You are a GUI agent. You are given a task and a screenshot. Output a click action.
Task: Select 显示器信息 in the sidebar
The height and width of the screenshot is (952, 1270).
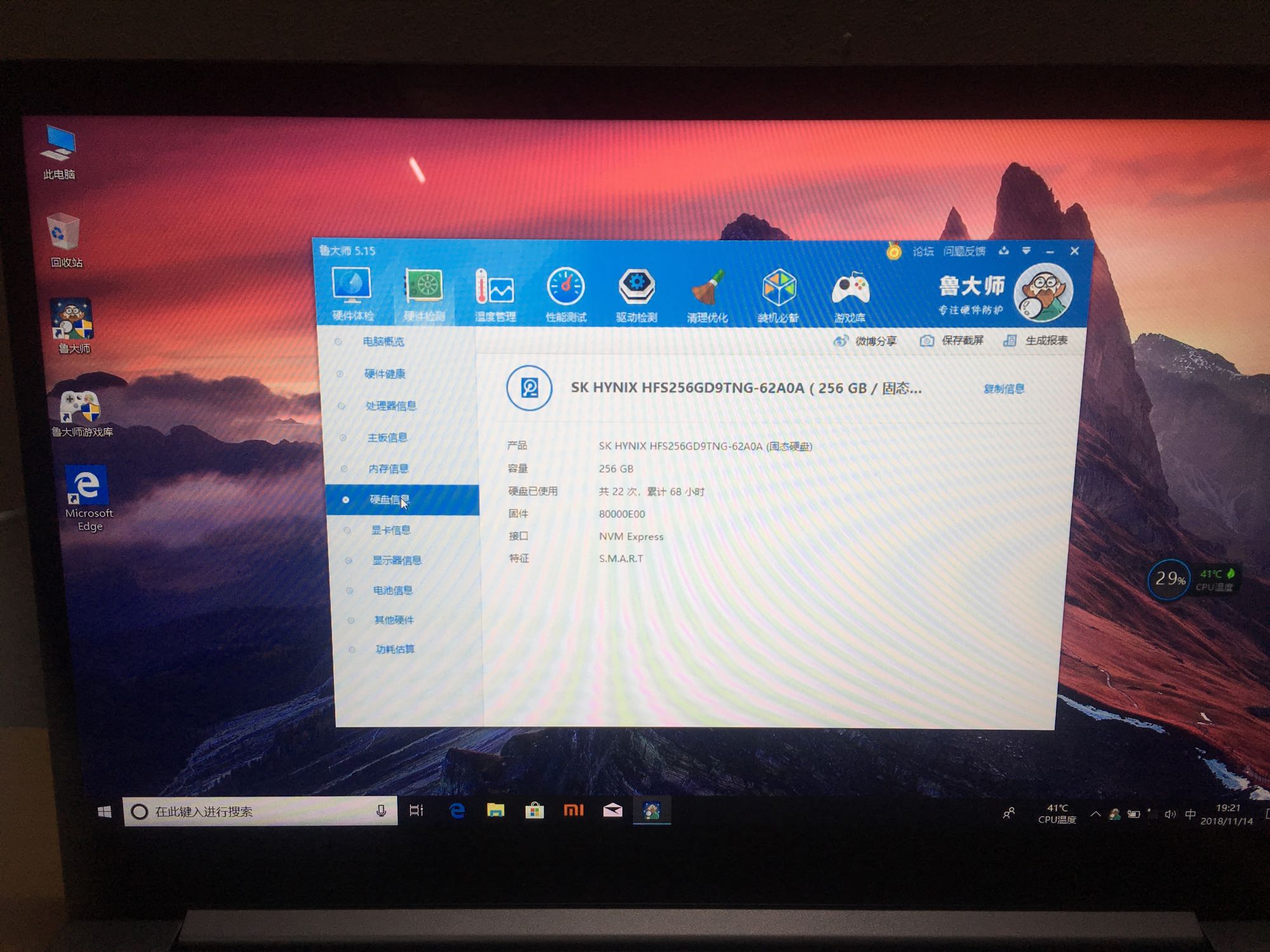point(396,560)
